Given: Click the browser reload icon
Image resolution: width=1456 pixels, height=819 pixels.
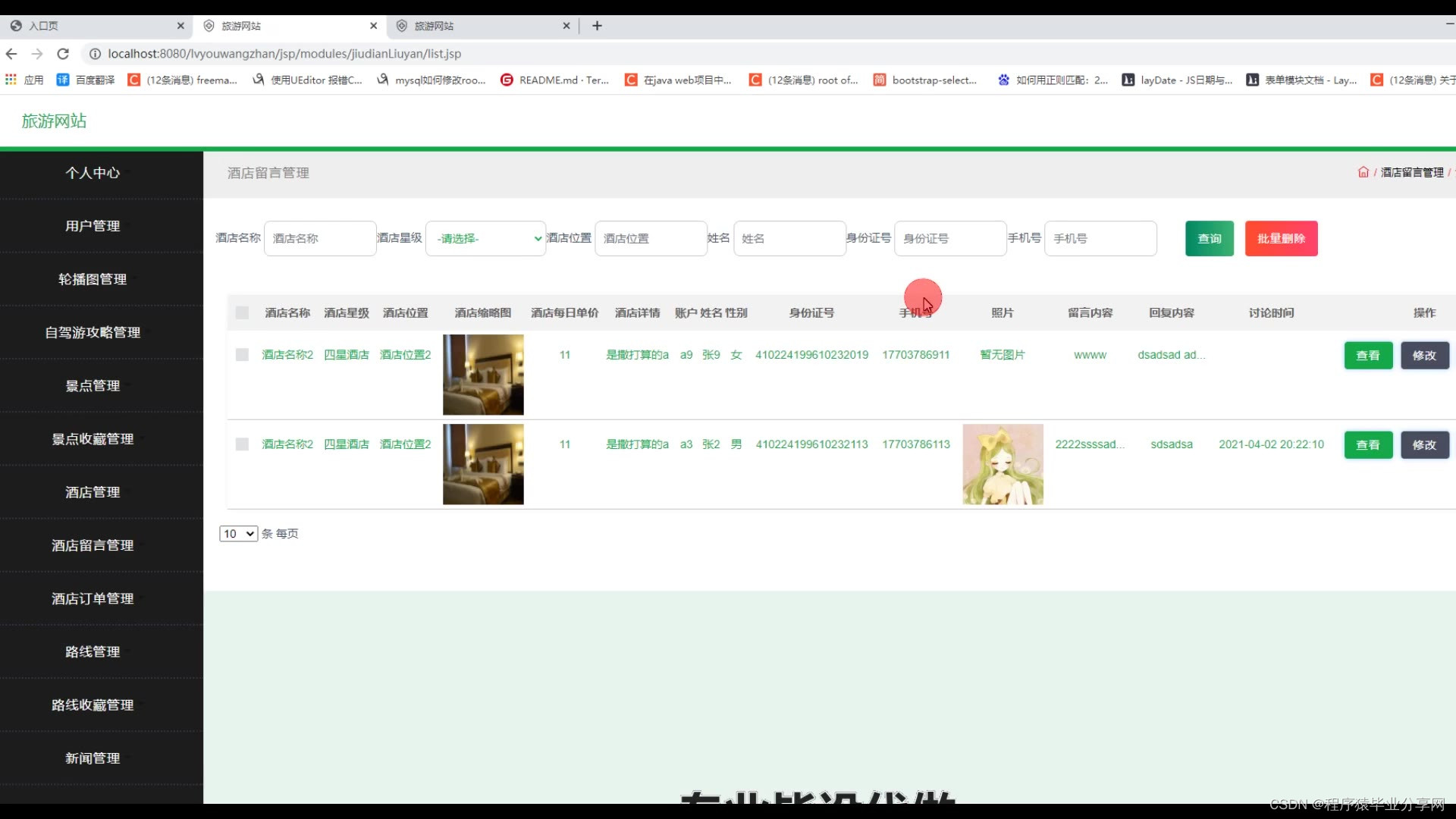Looking at the screenshot, I should [63, 54].
